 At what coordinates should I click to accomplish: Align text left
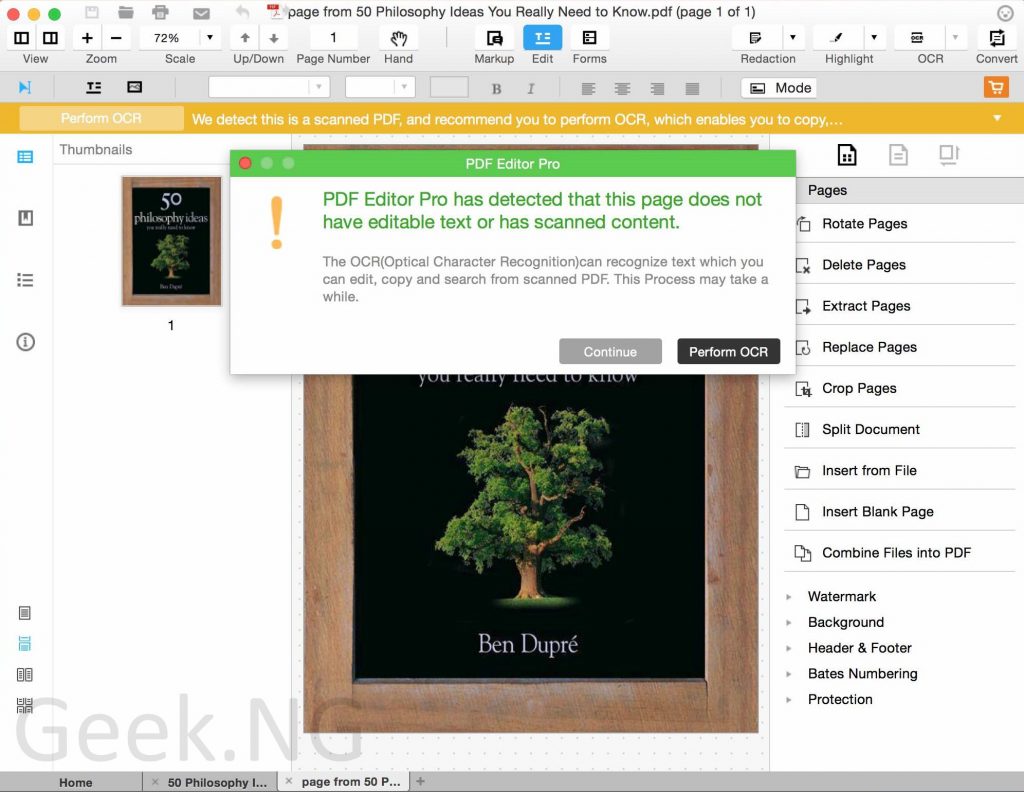click(x=588, y=89)
